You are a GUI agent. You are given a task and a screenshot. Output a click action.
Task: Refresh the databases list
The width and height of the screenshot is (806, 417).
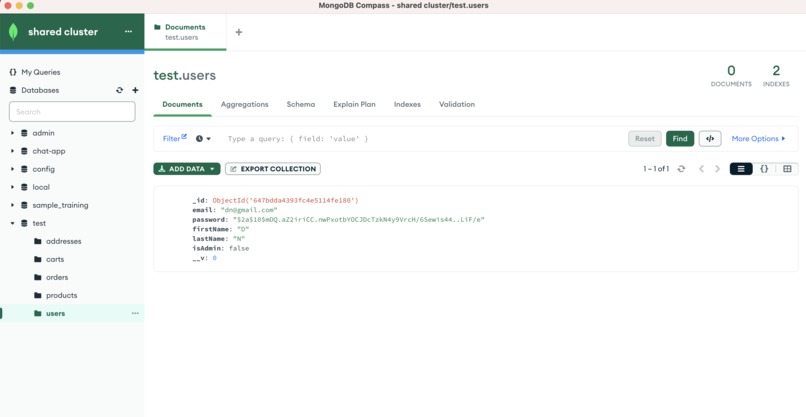point(119,90)
